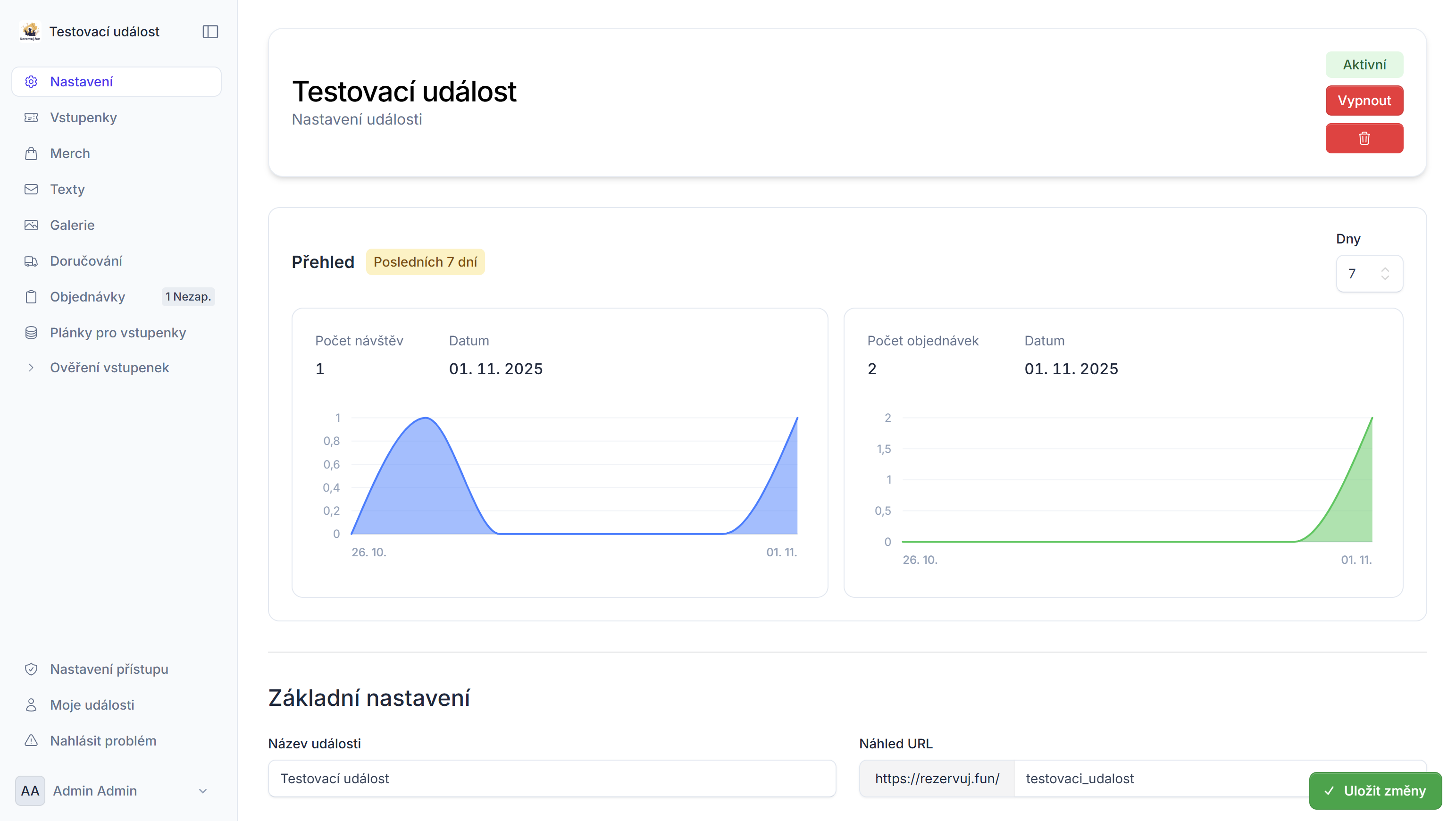Viewport: 1456px width, 821px height.
Task: Click the Nastavení přístupu shield icon
Action: coord(31,669)
